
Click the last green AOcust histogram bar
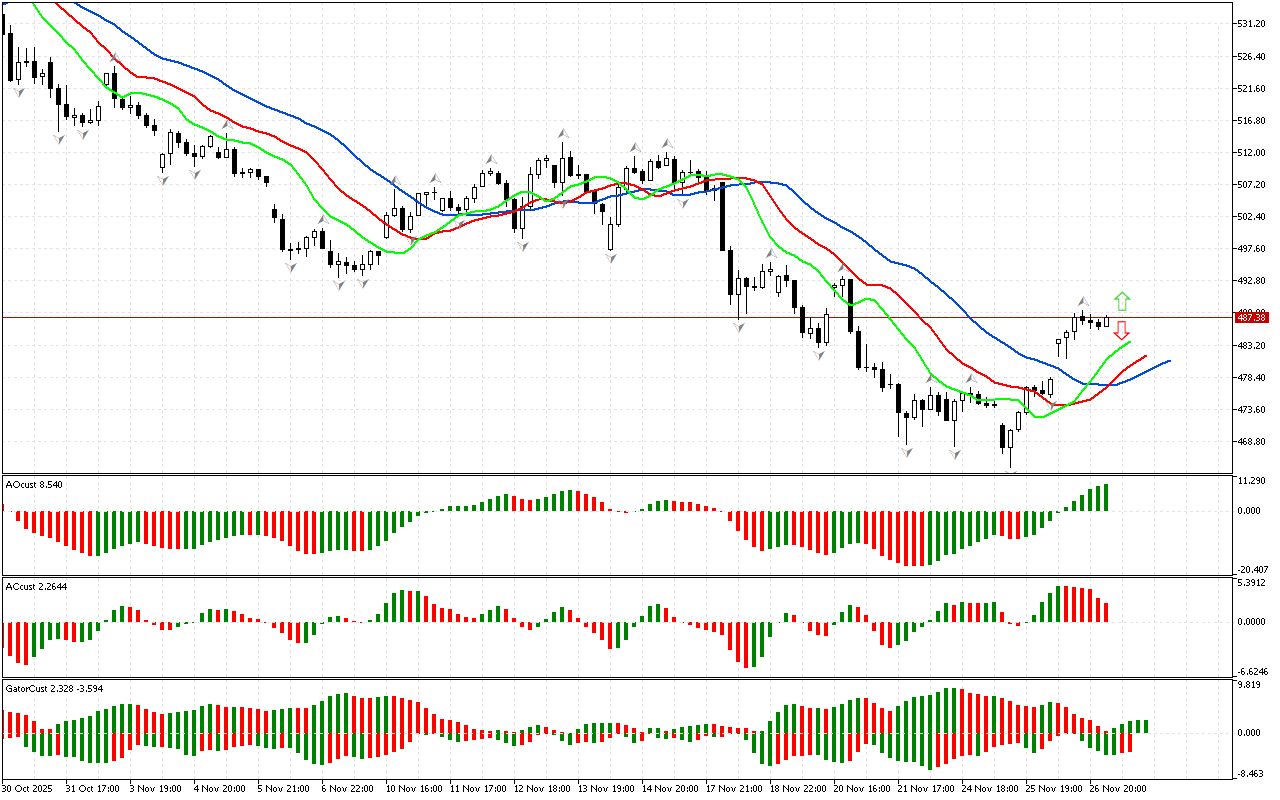coord(1106,497)
